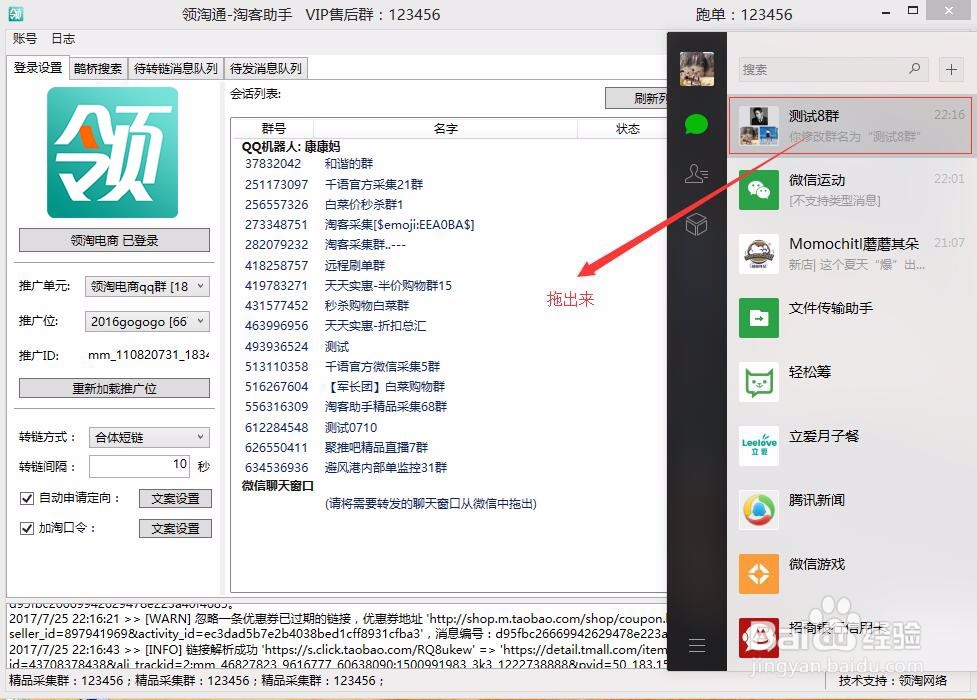The width and height of the screenshot is (977, 700).
Task: Click the hamburger menu icon at sidebar bottom
Action: click(696, 643)
